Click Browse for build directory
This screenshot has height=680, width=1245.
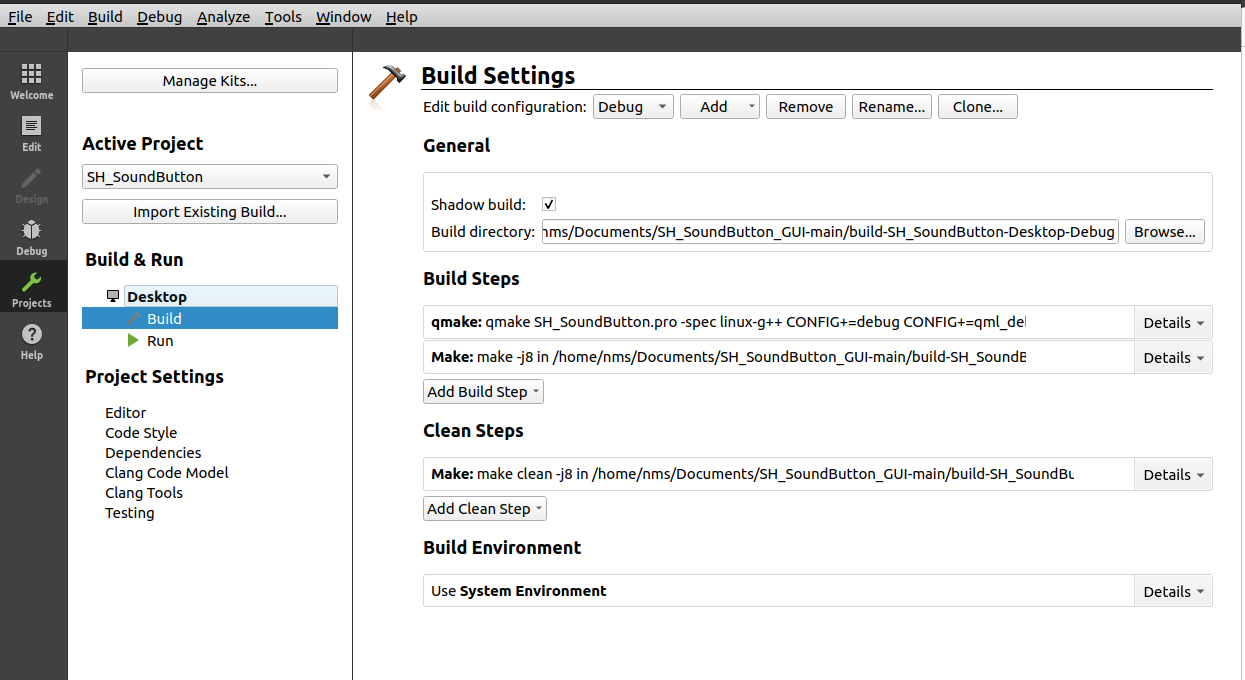1164,232
